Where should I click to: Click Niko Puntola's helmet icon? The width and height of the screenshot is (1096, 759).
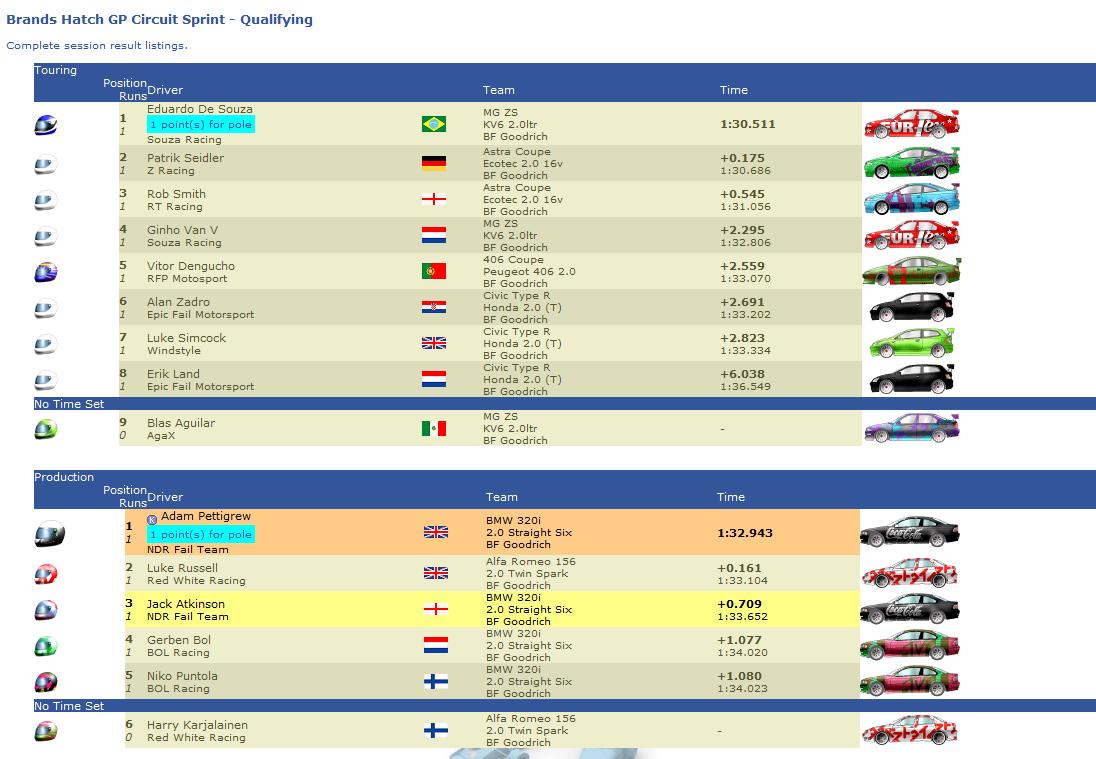(x=45, y=682)
